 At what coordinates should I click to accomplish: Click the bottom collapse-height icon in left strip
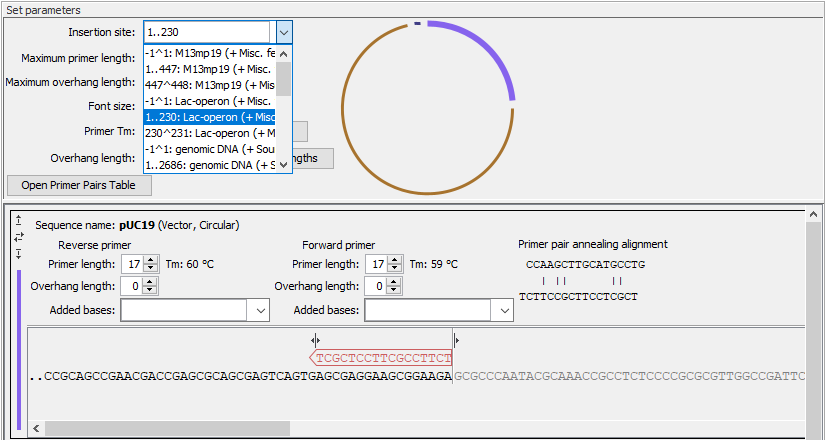click(x=18, y=254)
